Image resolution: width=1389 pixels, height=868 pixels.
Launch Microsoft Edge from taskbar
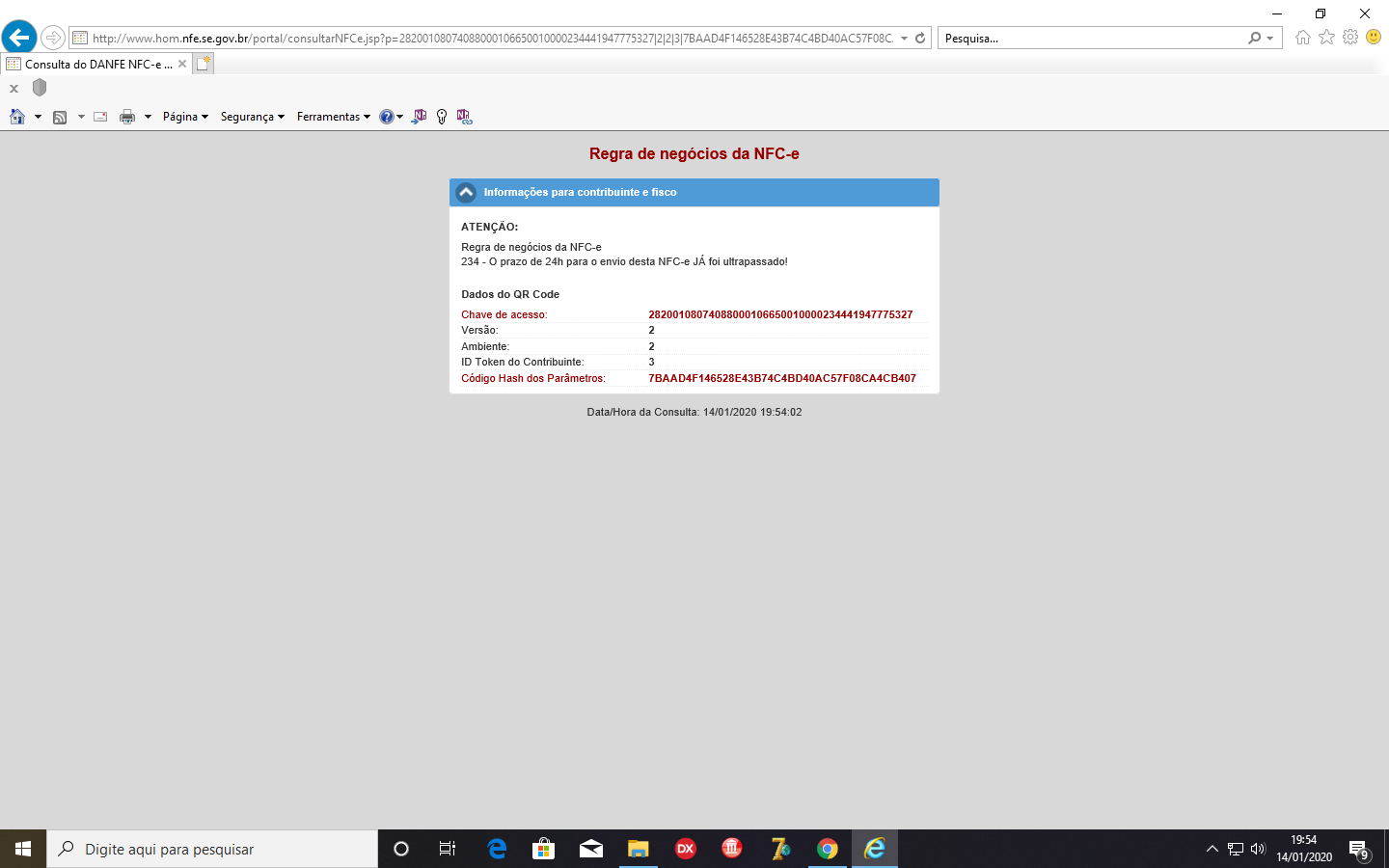click(497, 849)
